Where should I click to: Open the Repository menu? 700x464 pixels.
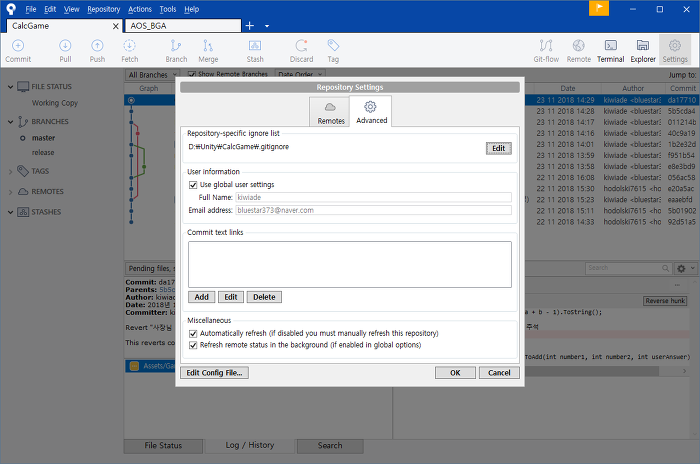pyautogui.click(x=104, y=9)
